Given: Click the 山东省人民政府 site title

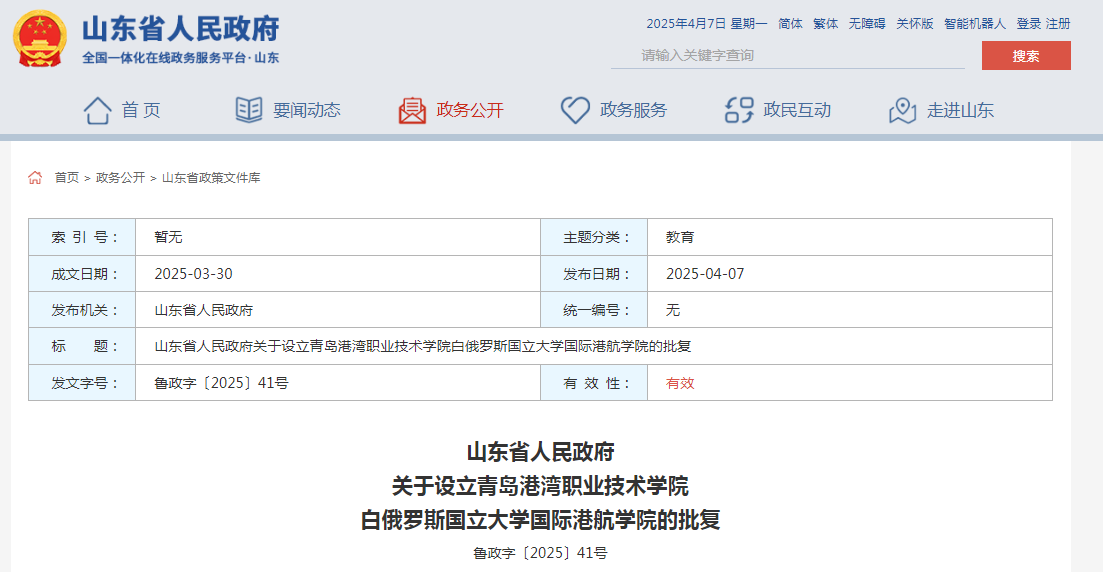Looking at the screenshot, I should tap(180, 28).
